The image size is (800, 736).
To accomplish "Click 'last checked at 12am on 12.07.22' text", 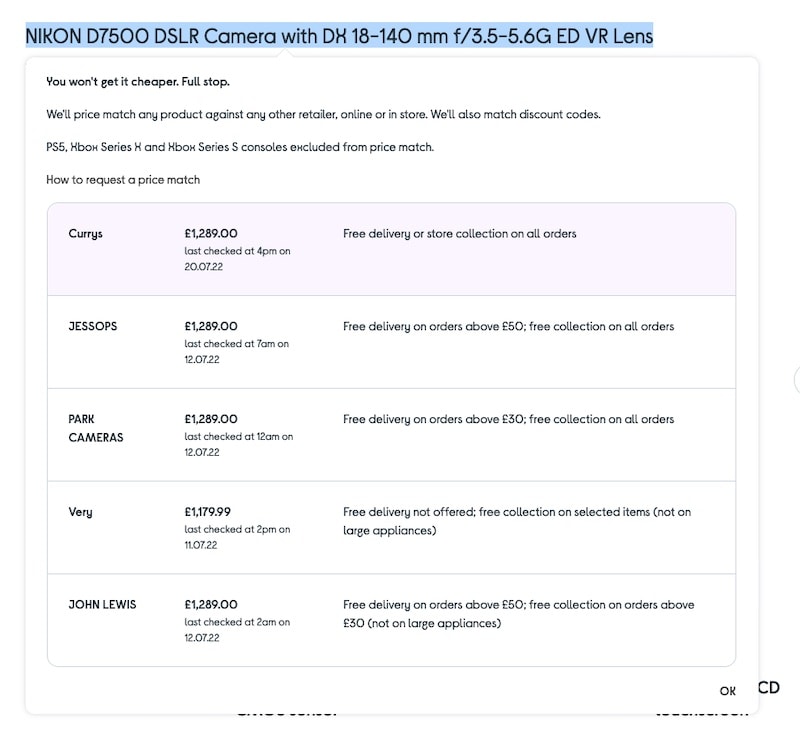I will (239, 444).
